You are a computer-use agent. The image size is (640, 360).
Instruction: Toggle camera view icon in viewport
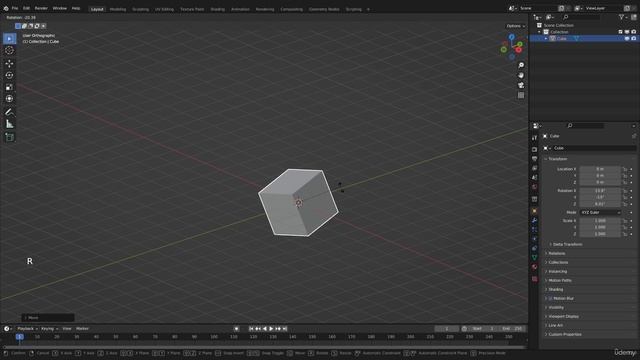tap(521, 85)
